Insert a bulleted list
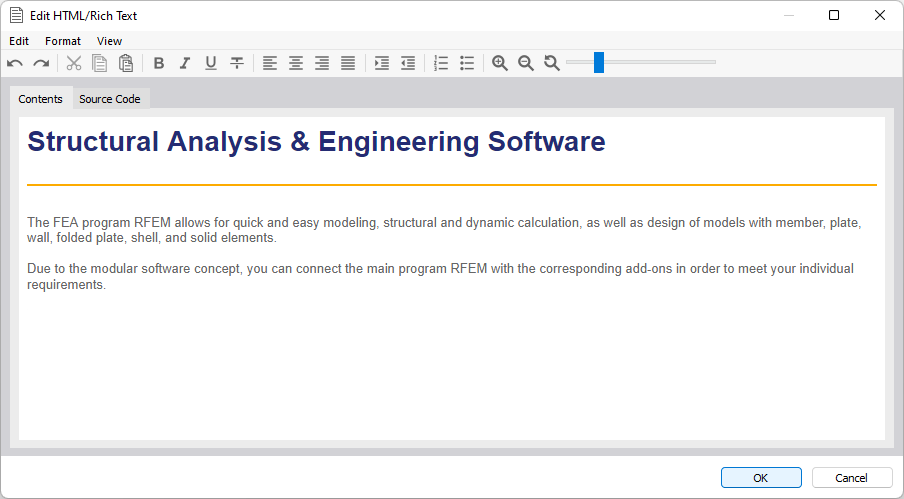The image size is (904, 499). click(467, 63)
